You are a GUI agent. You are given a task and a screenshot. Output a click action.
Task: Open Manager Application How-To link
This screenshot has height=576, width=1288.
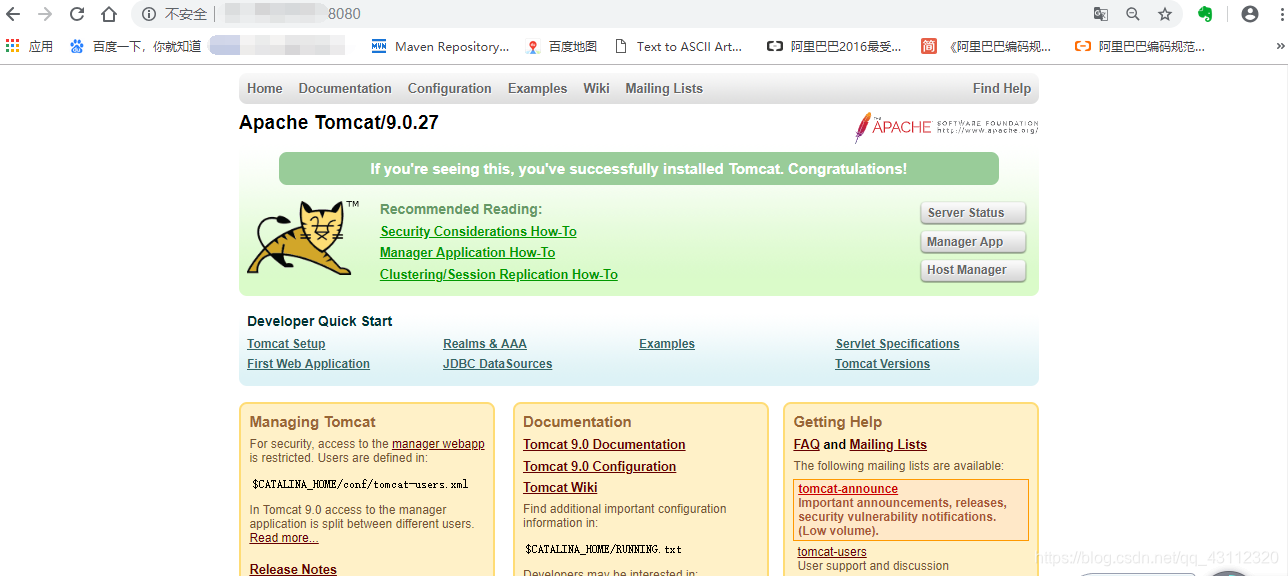pos(467,252)
